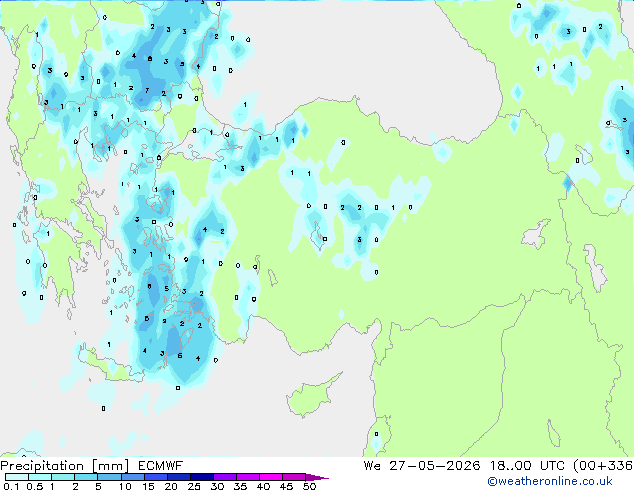634x490 pixels.
Task: Click legend scale value '0.5'
Action: click(35, 486)
